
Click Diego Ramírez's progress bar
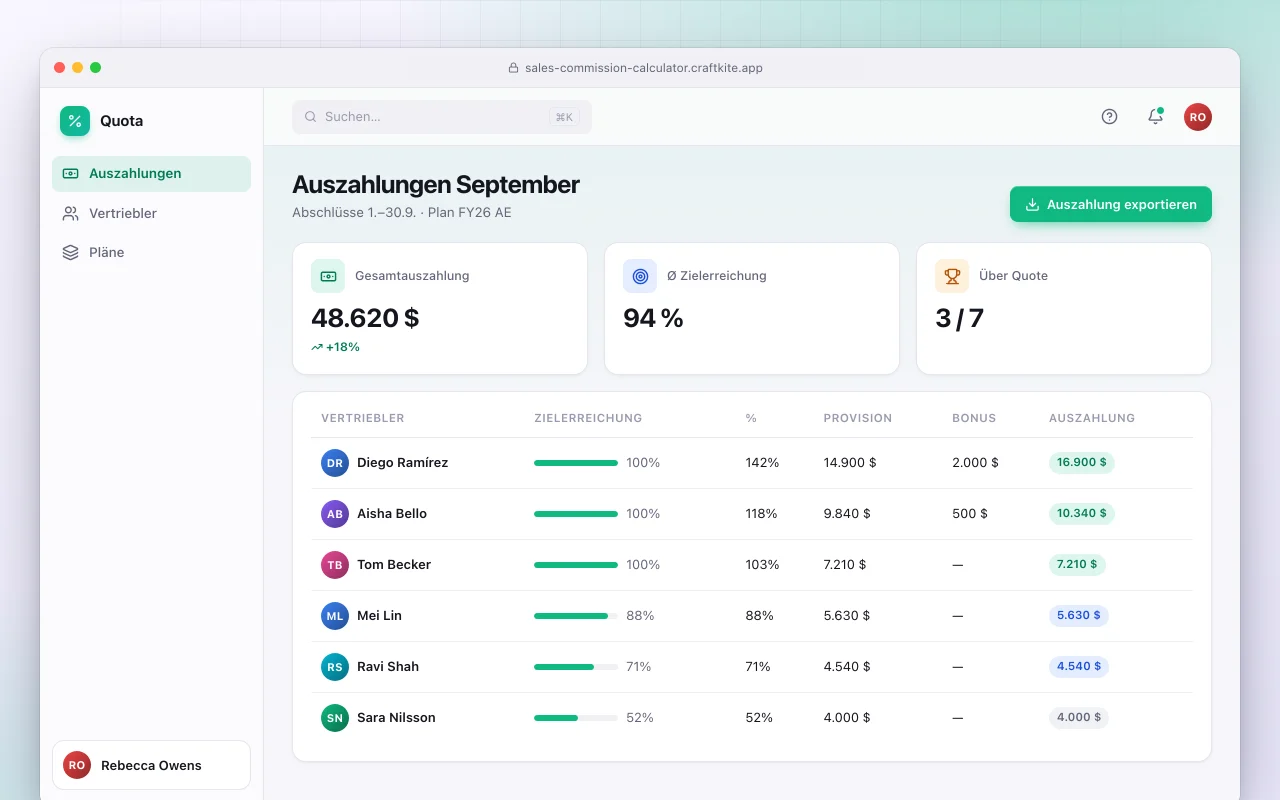click(x=576, y=463)
